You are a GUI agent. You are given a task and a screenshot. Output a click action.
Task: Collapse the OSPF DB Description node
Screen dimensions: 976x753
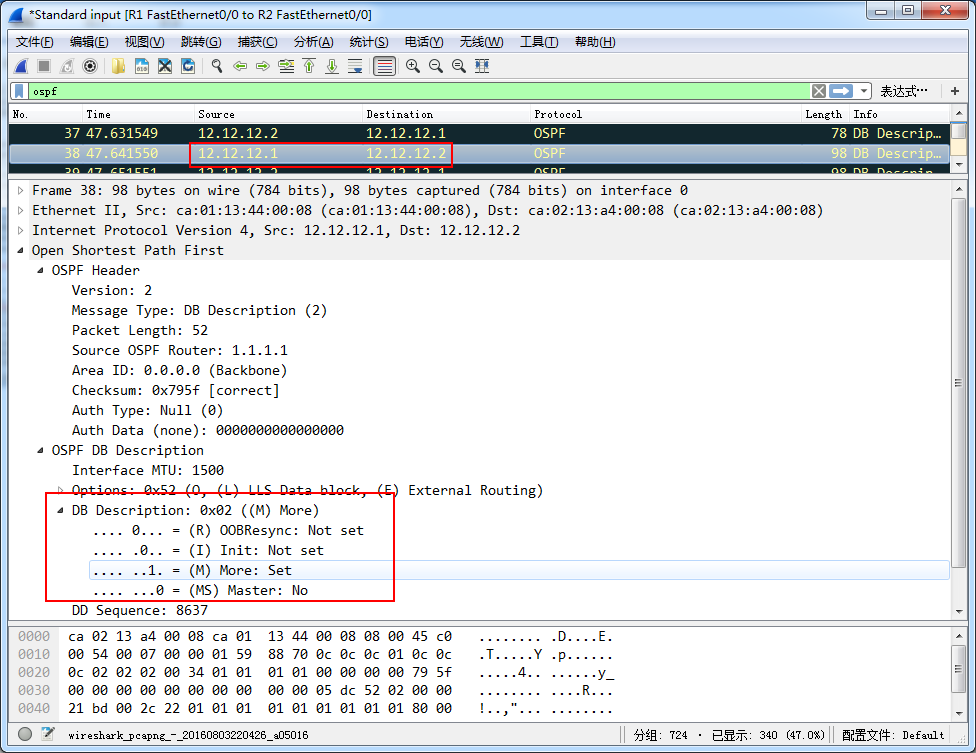(40, 450)
